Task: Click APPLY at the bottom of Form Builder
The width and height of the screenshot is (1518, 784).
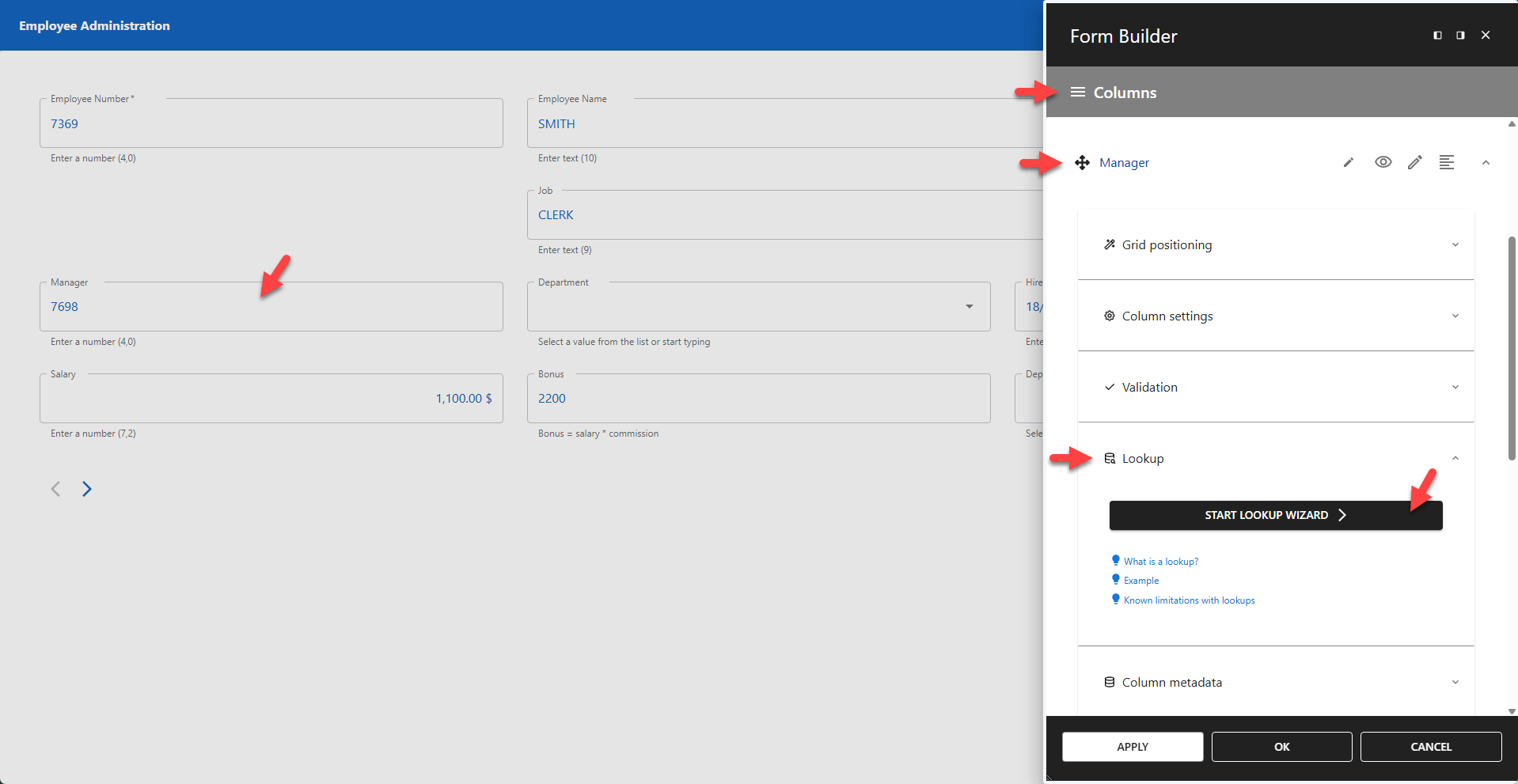Action: (1132, 746)
